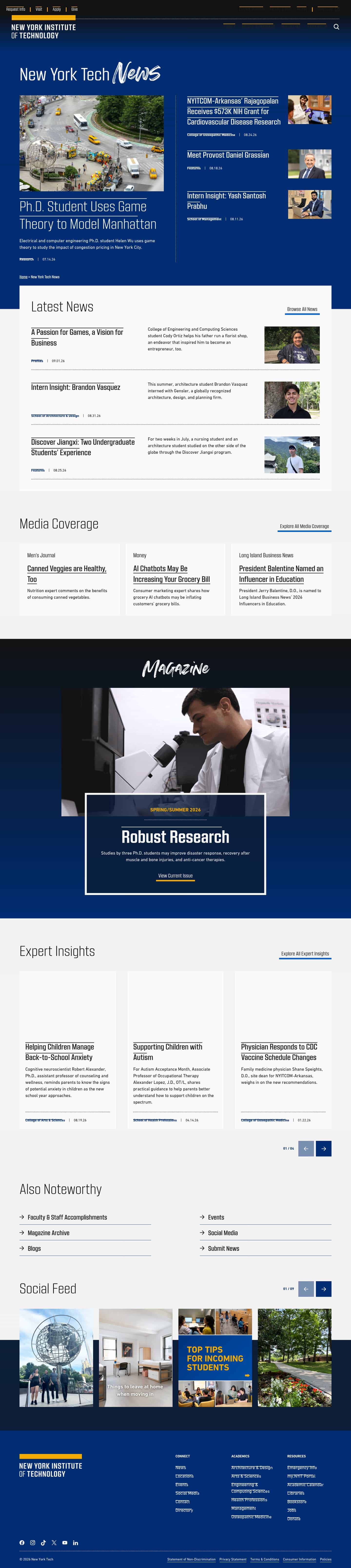Click Academic Calendar footer link
Screen dimensions: 351x1568
(x=305, y=1485)
